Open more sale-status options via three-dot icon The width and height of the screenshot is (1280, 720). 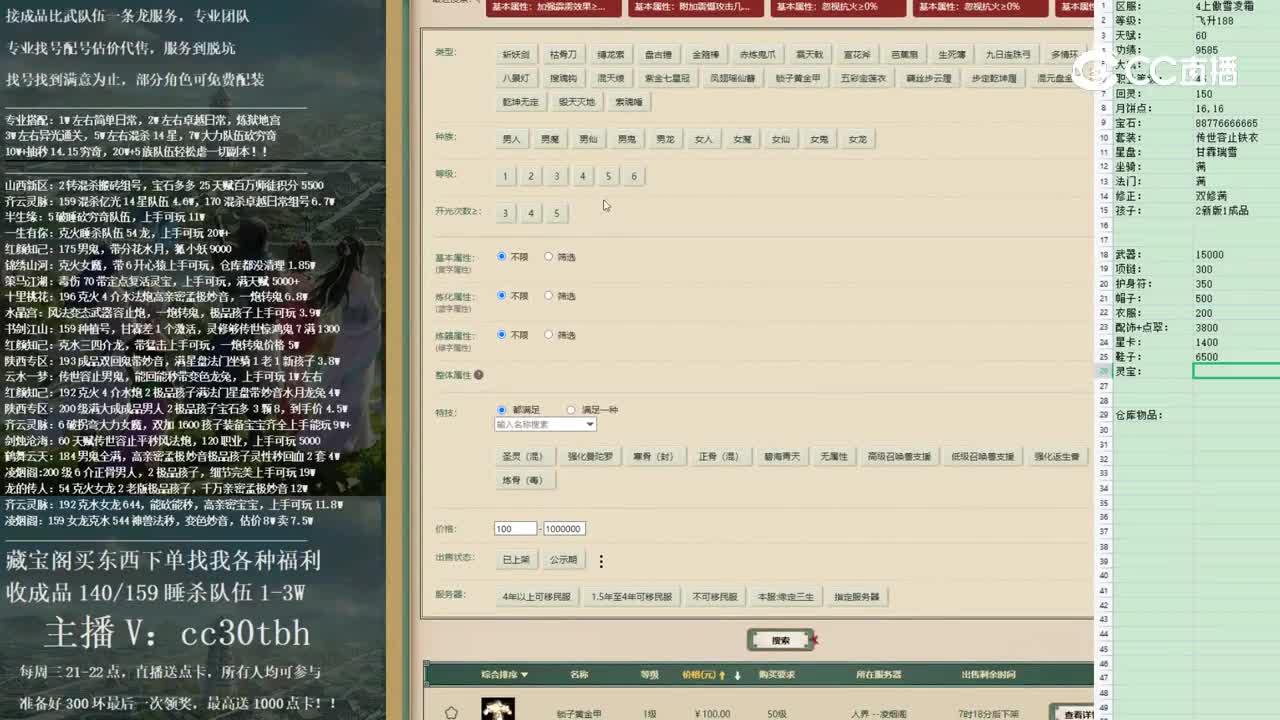click(x=601, y=561)
